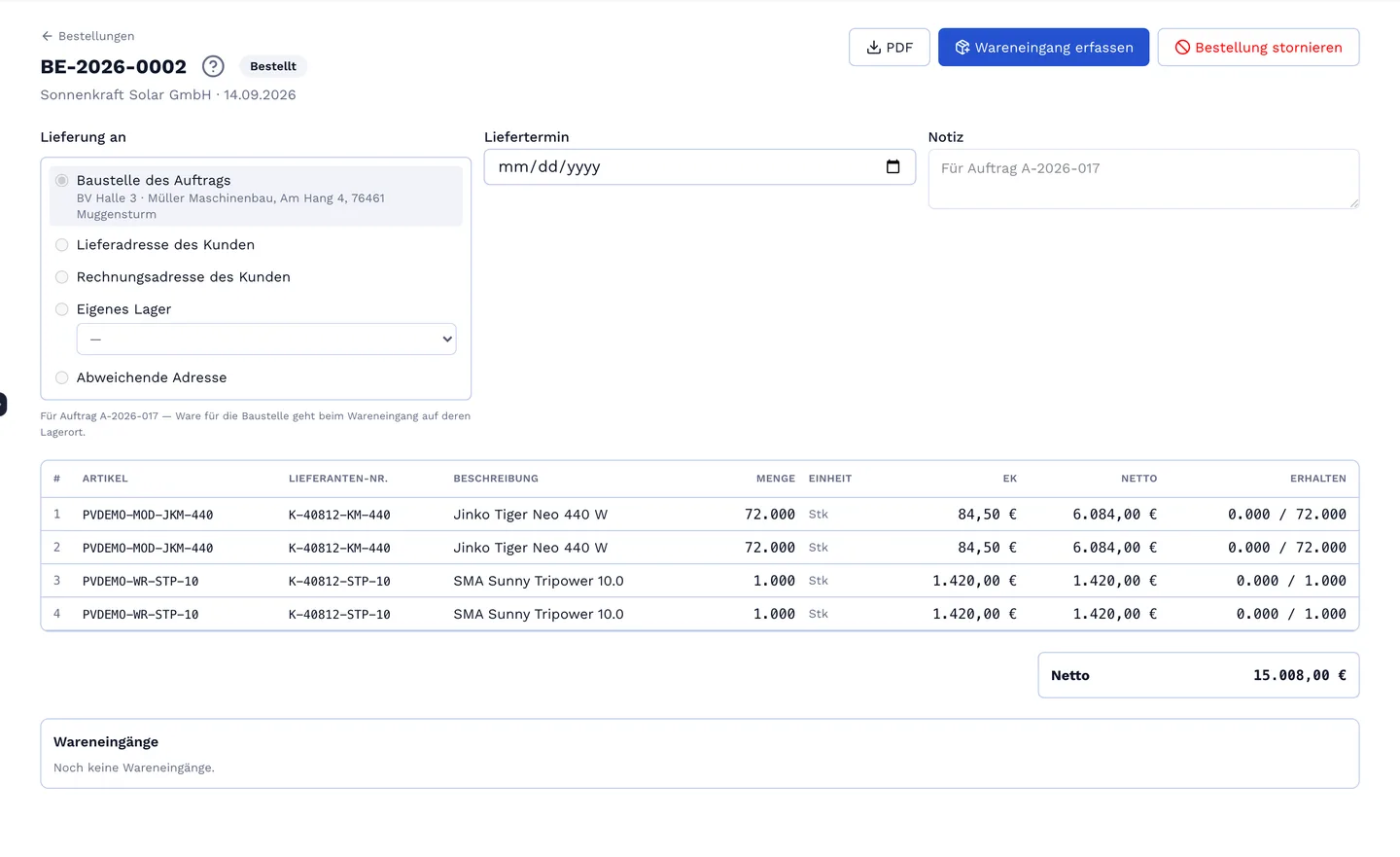The height and width of the screenshot is (857, 1400).
Task: Click quantity 72.000 in row 2
Action: [x=770, y=548]
